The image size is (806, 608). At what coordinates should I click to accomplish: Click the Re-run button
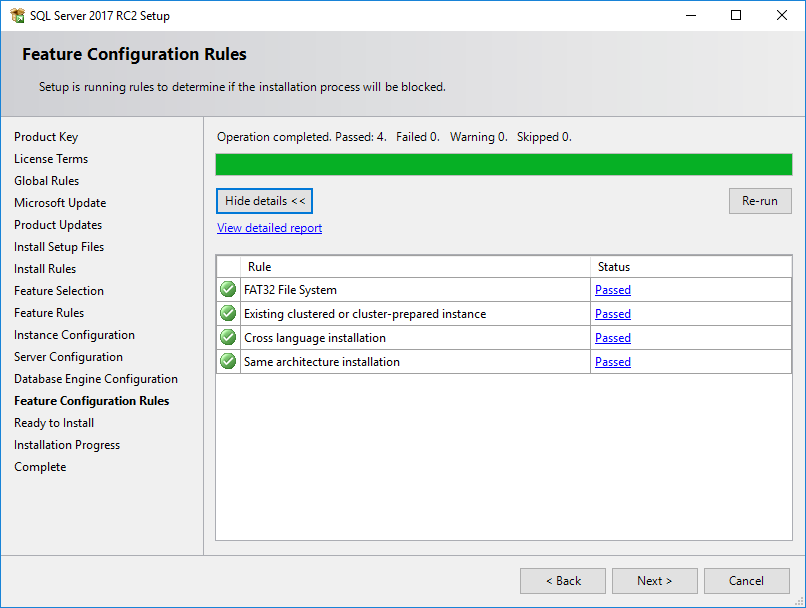760,201
